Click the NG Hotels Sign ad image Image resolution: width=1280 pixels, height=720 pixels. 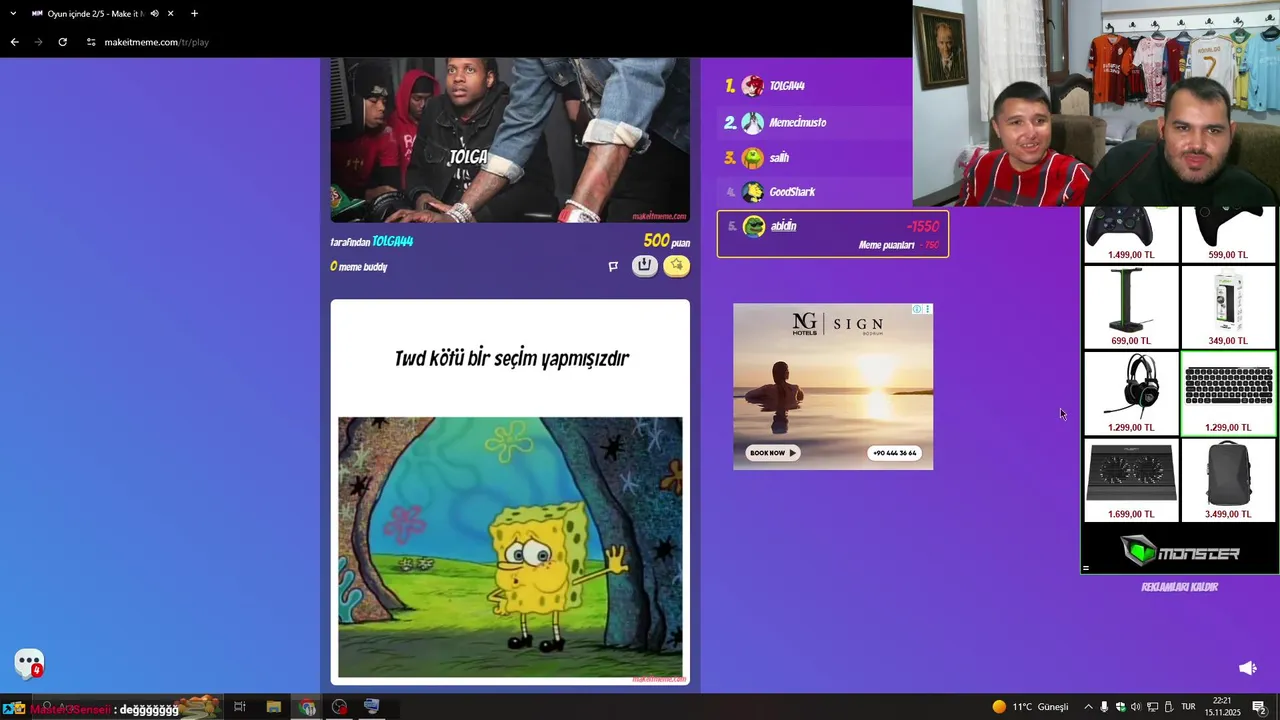(833, 387)
